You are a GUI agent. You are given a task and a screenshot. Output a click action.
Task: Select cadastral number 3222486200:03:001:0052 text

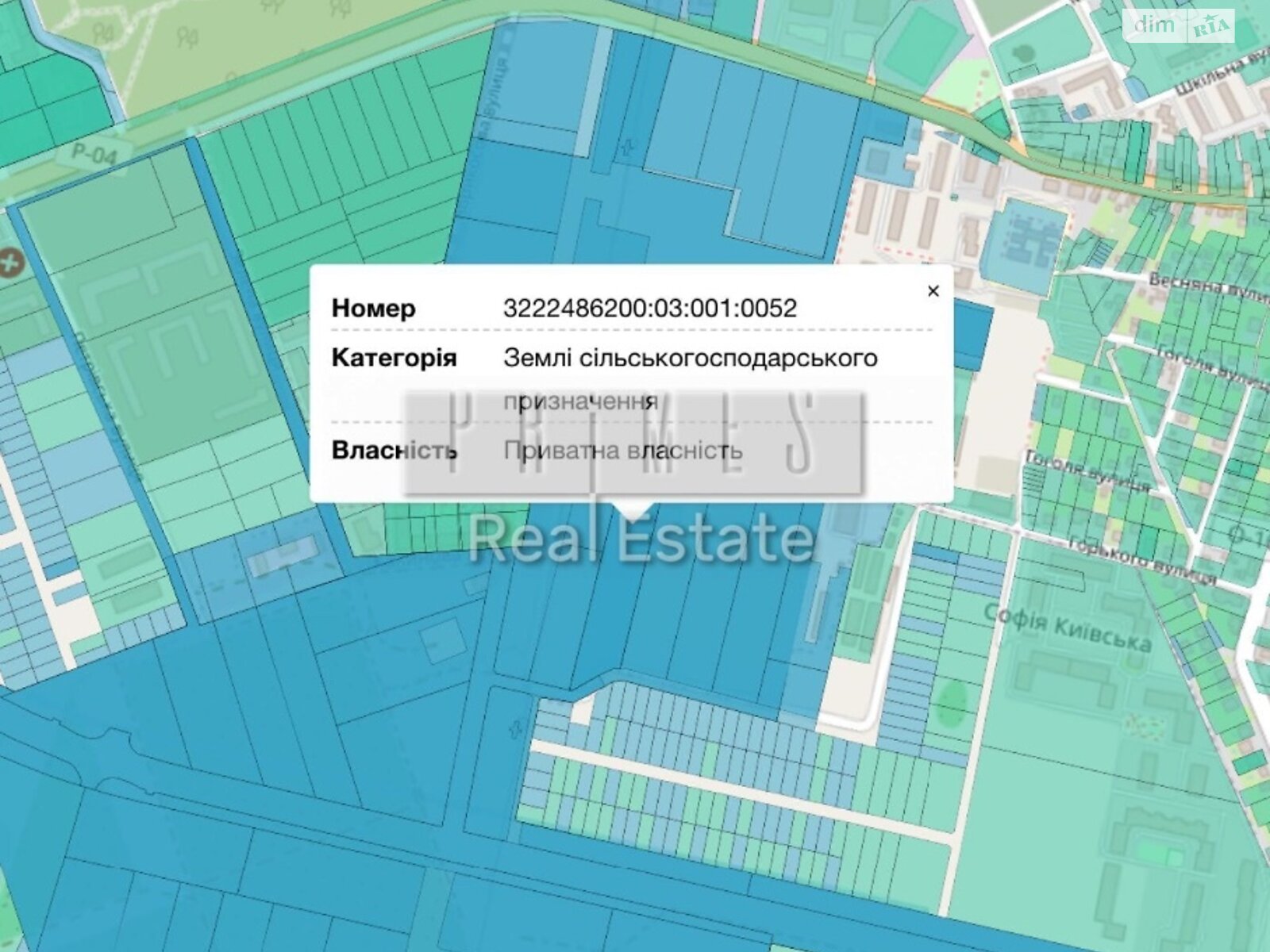(650, 308)
